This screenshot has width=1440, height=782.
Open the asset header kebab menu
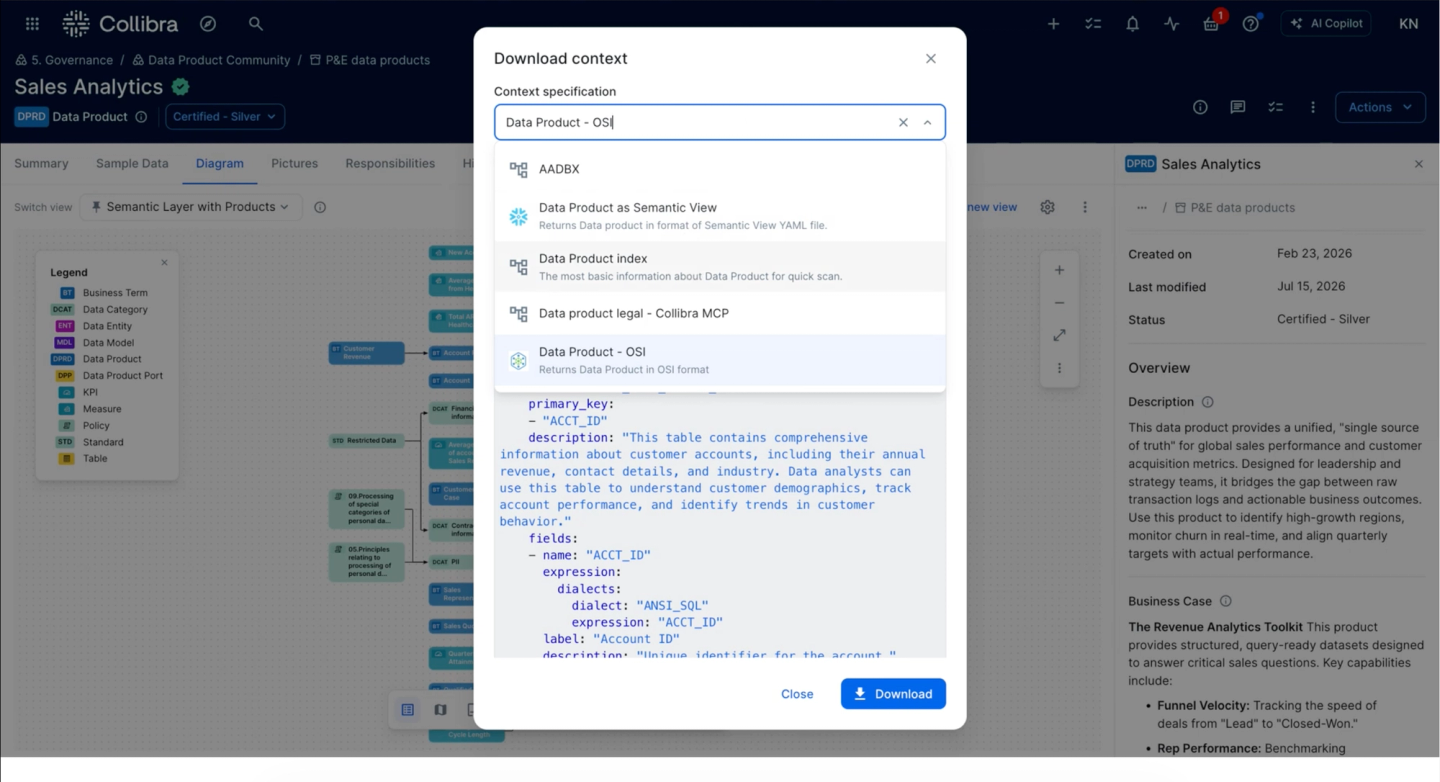[1313, 107]
